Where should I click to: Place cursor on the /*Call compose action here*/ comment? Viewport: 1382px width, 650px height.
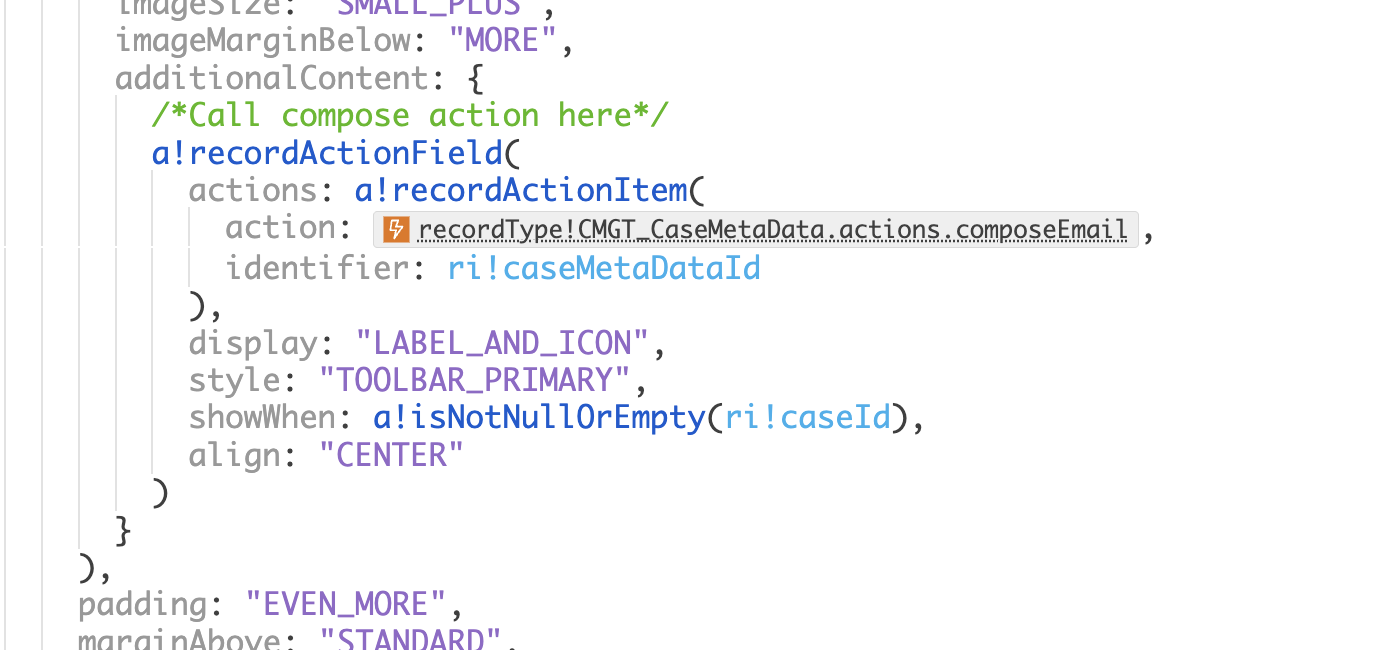pos(410,115)
